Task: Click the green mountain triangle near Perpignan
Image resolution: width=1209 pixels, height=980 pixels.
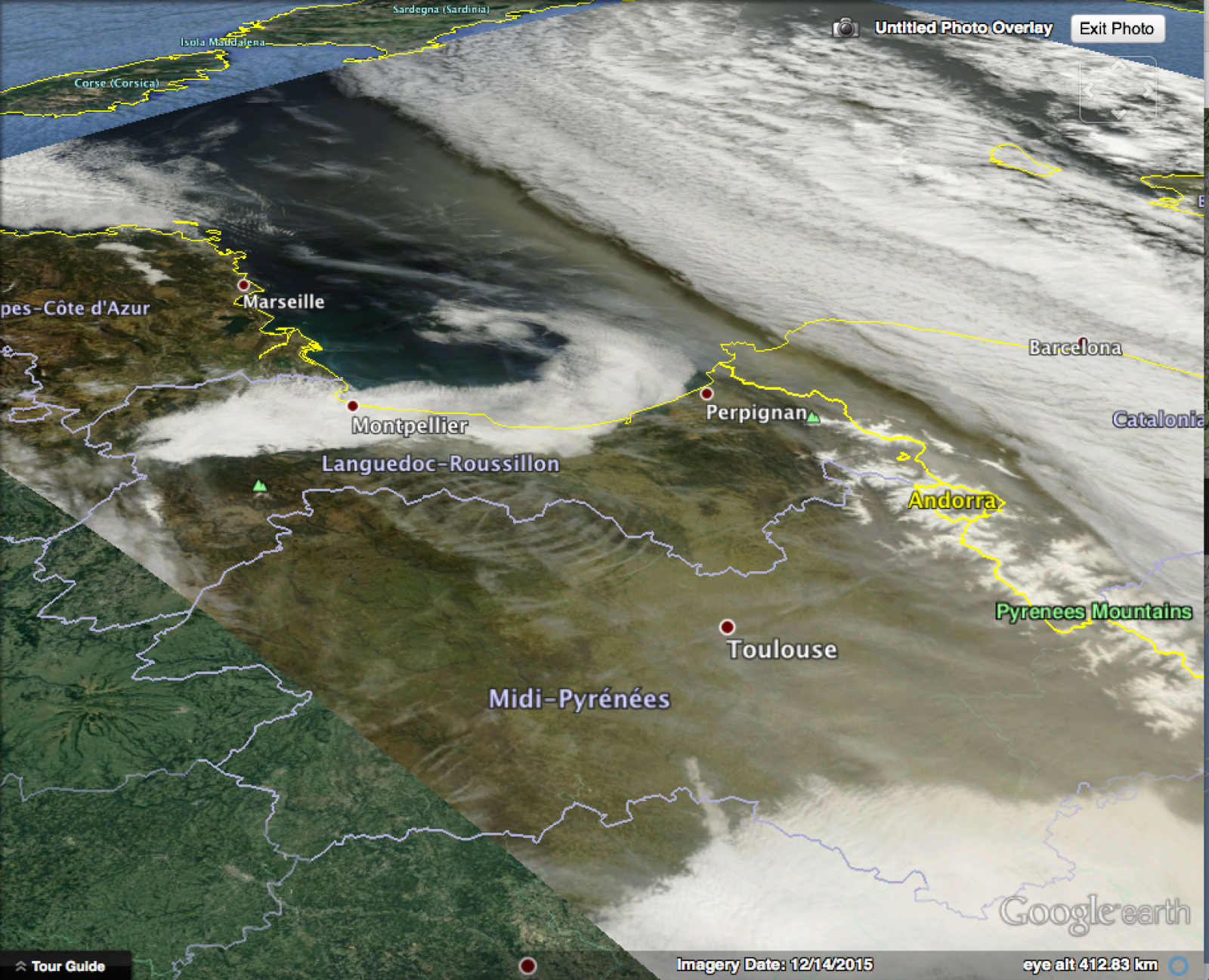Action: (x=814, y=416)
